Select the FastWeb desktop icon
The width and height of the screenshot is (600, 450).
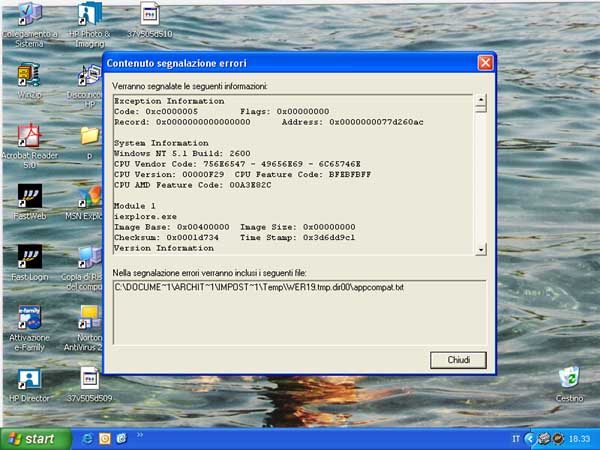(x=29, y=203)
